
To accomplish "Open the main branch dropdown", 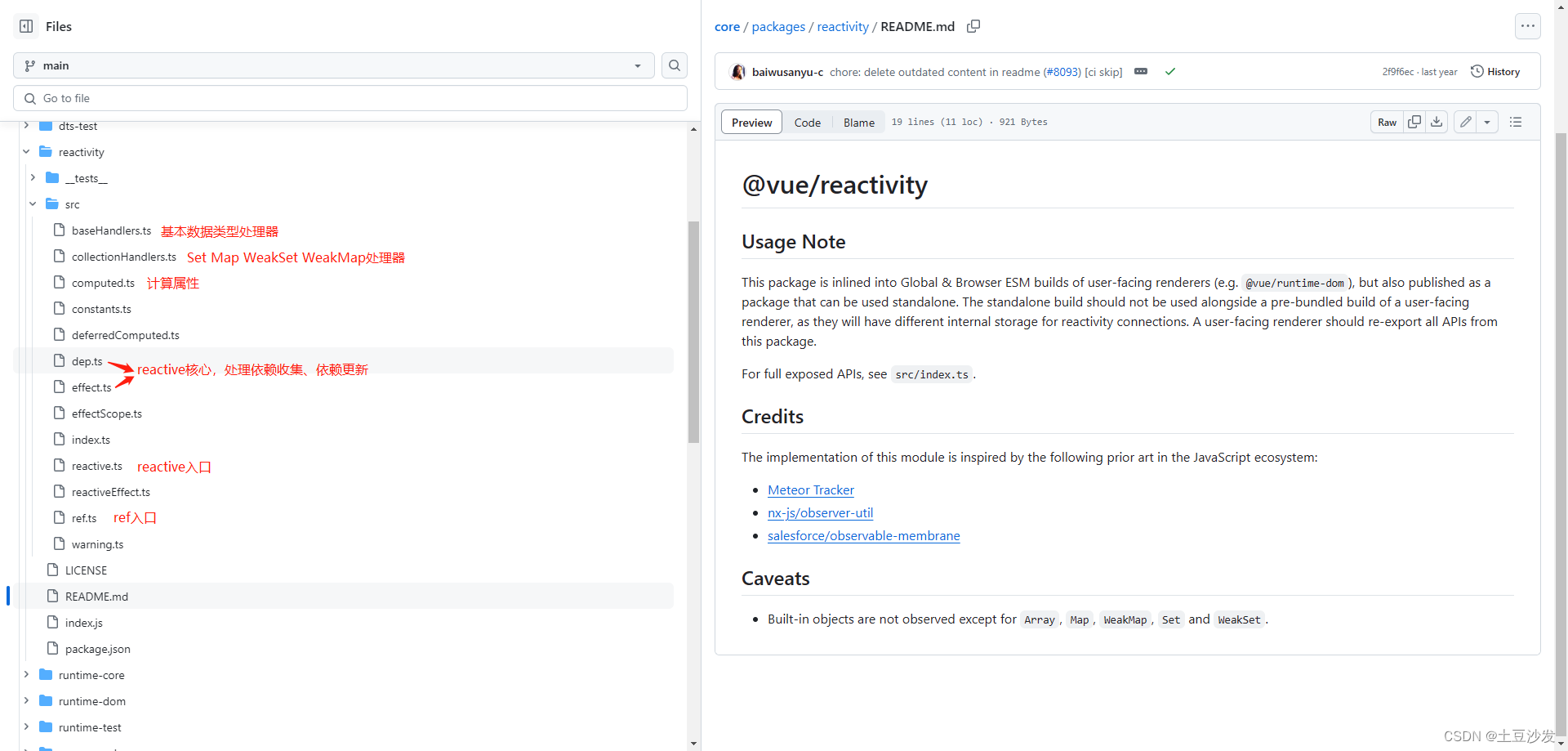I will pyautogui.click(x=333, y=65).
